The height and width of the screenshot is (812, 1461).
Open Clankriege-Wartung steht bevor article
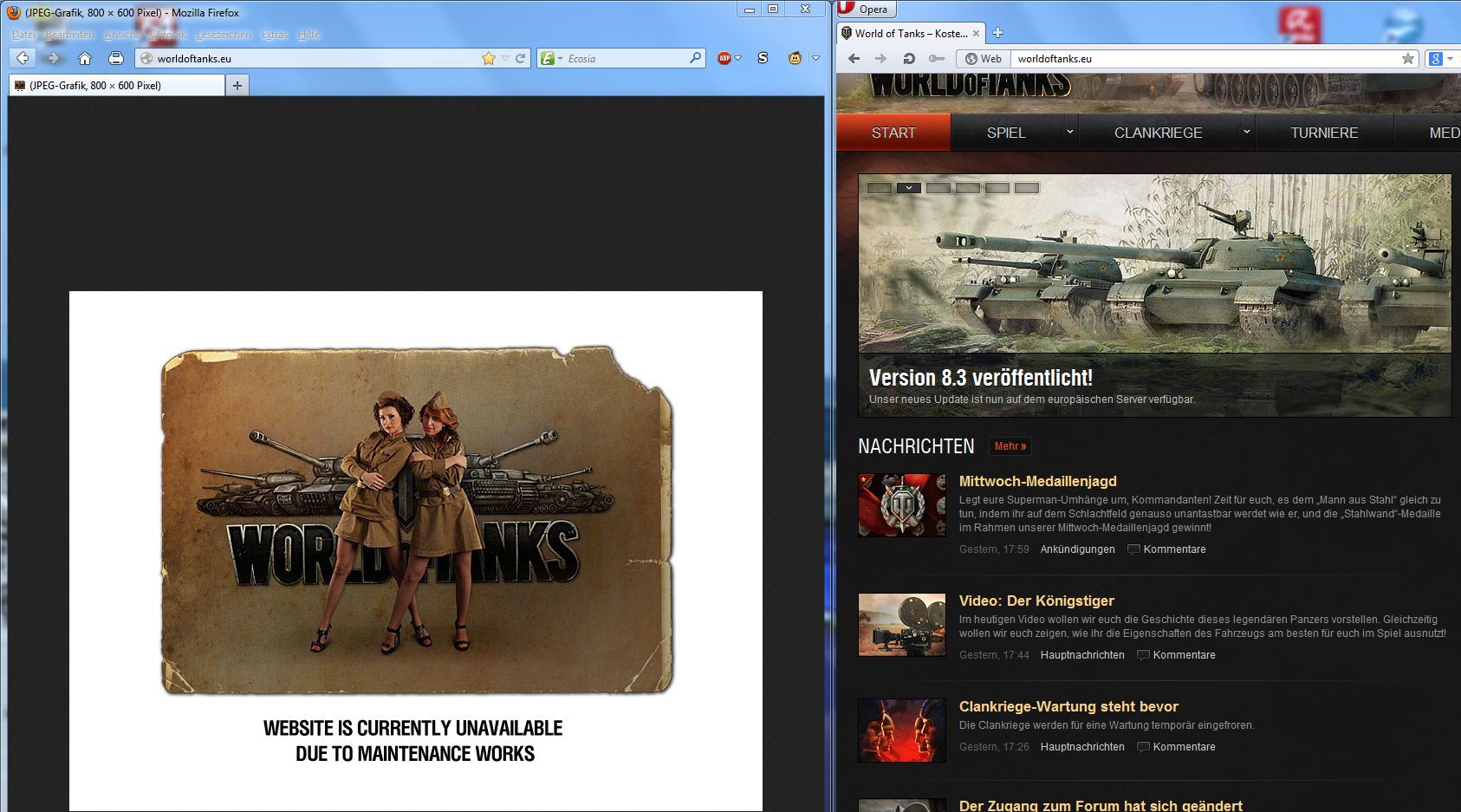[1068, 706]
